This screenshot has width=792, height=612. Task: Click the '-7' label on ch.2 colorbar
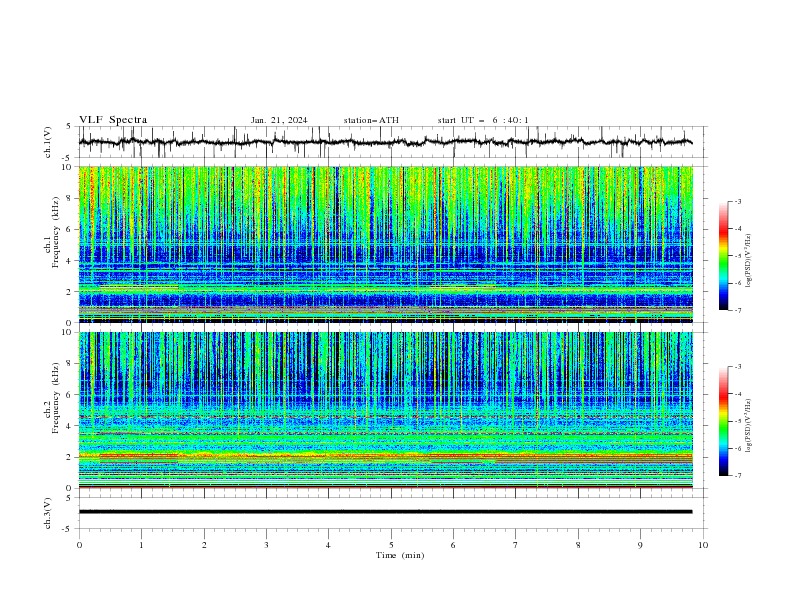(738, 476)
